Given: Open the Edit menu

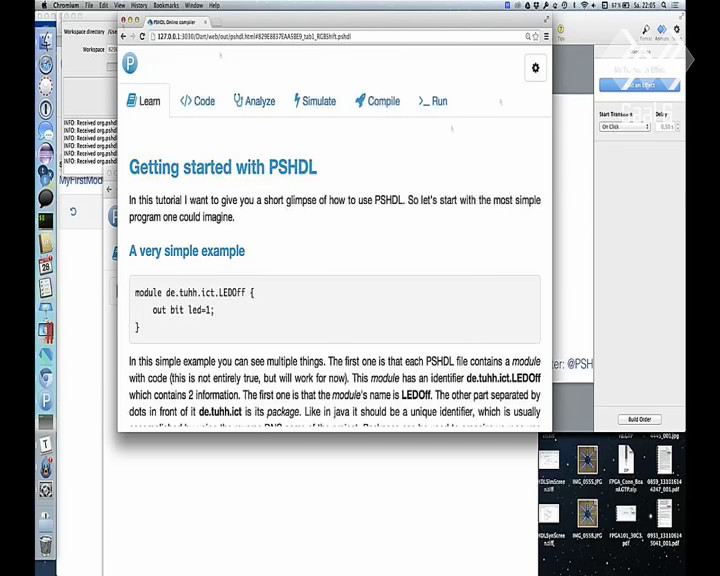Looking at the screenshot, I should click(x=104, y=5).
